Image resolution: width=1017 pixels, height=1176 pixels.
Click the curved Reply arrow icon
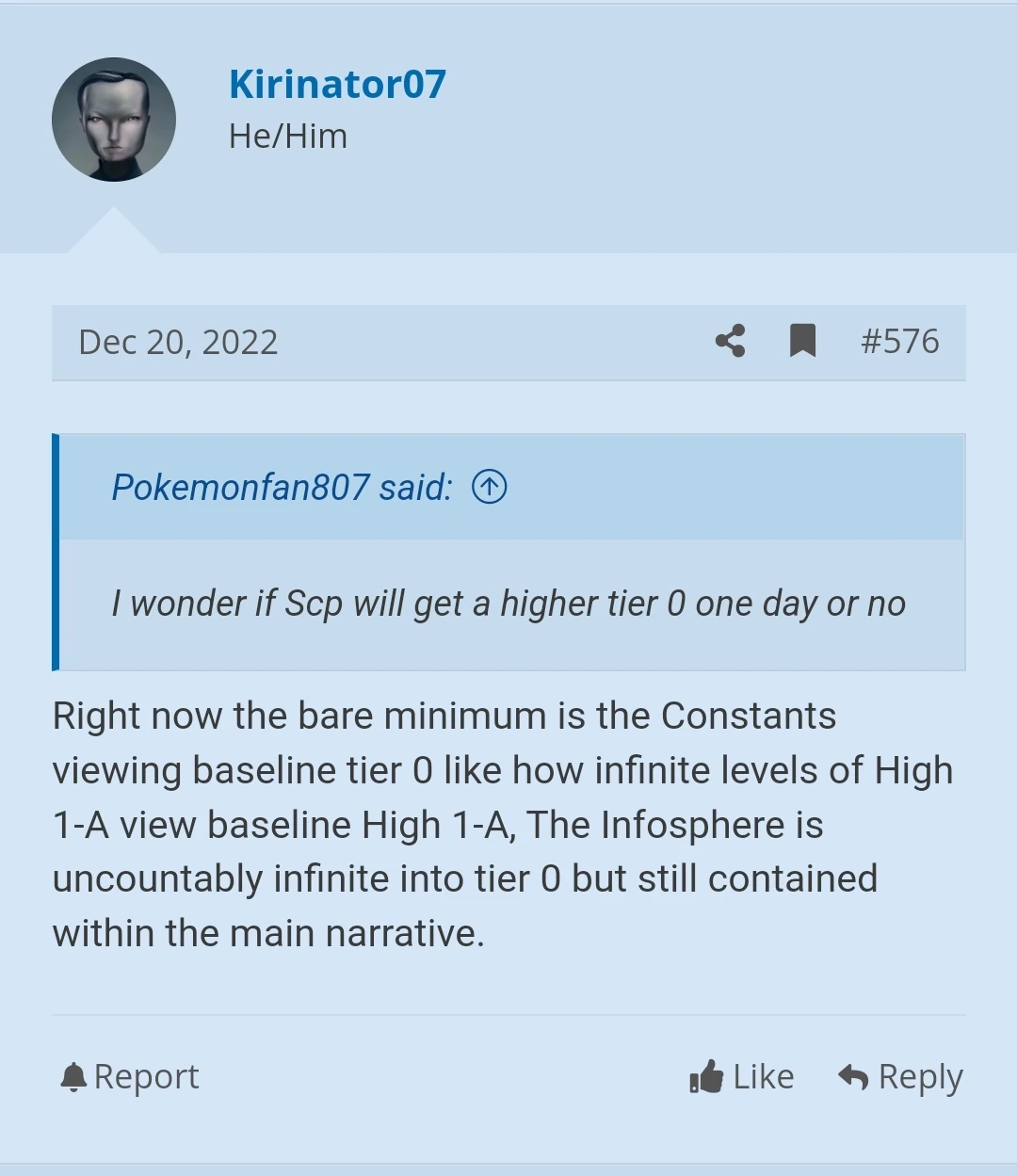tap(853, 1076)
